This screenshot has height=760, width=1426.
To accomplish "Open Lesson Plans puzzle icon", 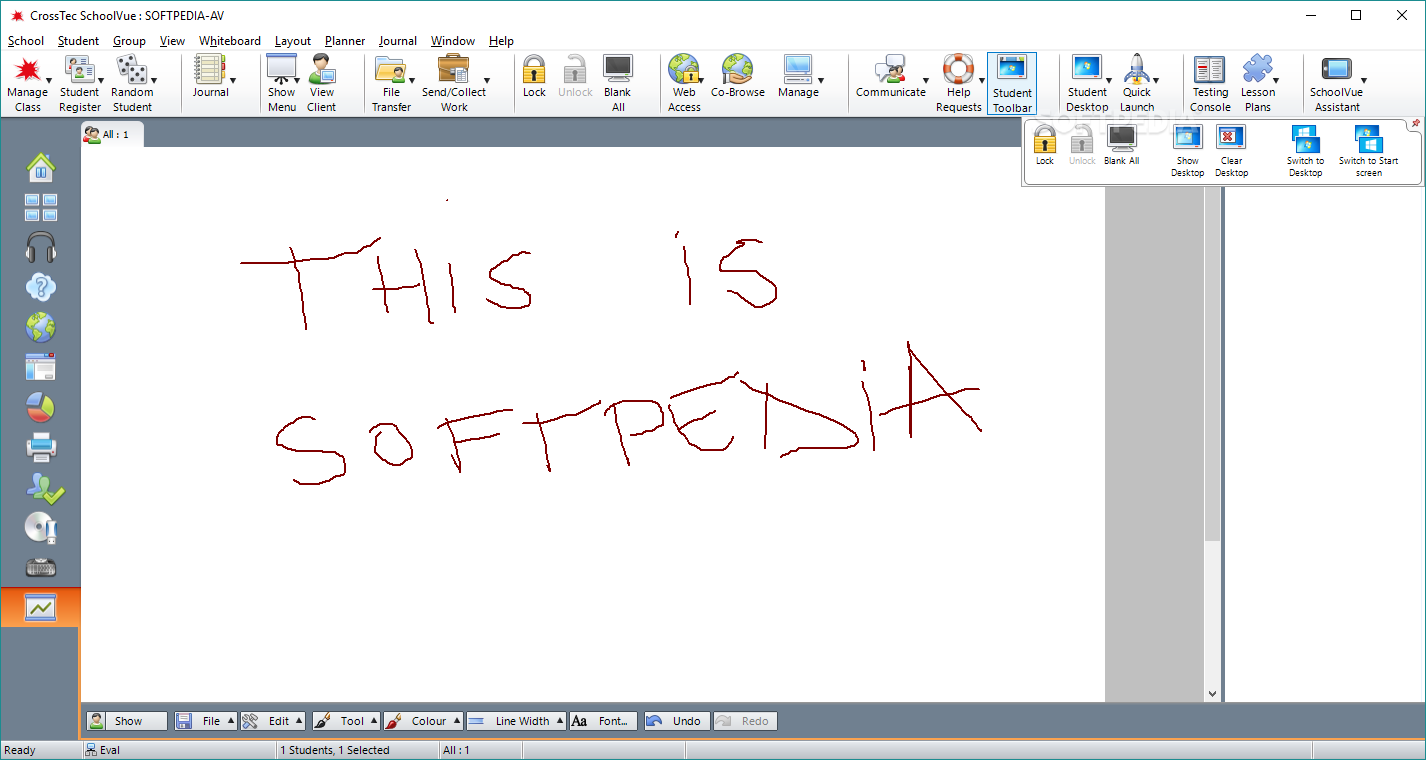I will point(1257,69).
